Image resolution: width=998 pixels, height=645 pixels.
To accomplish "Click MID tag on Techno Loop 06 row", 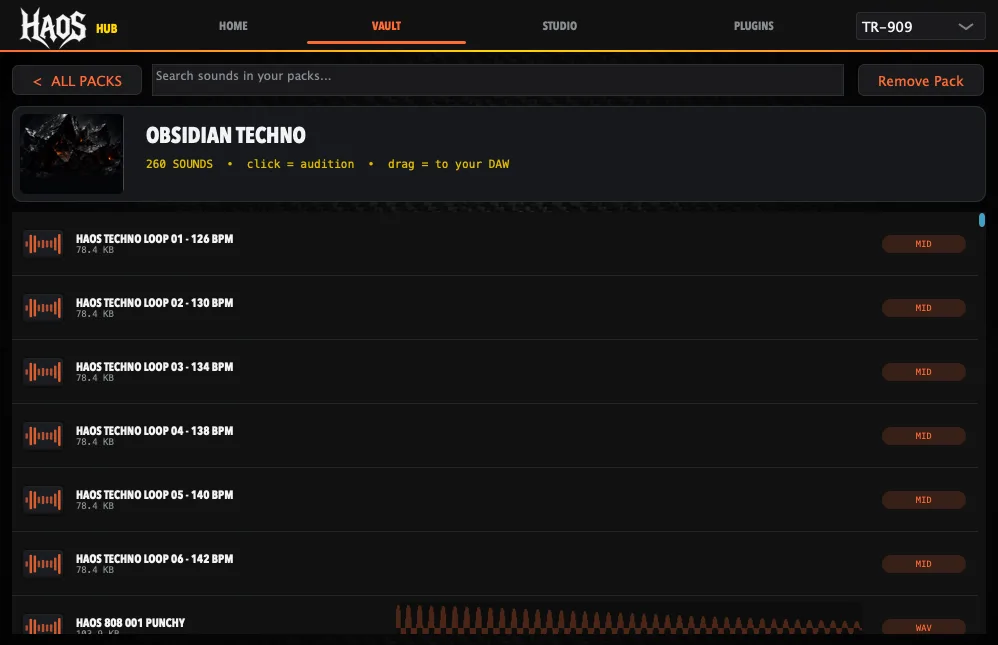I will point(924,563).
